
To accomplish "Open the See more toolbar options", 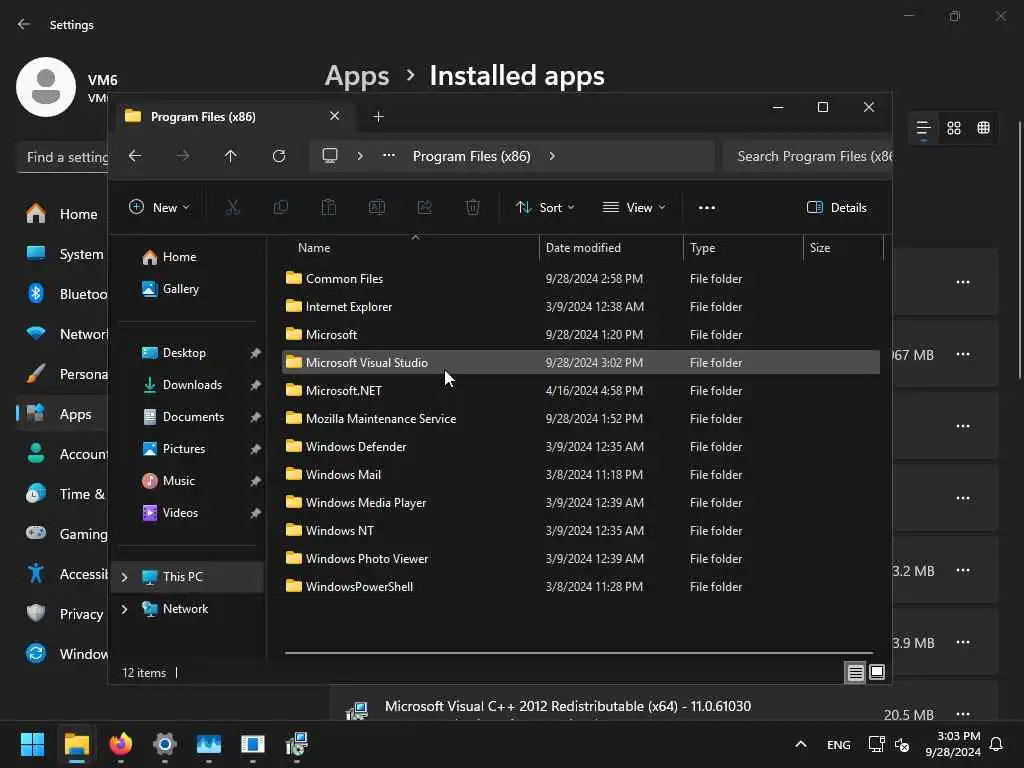I will 707,208.
